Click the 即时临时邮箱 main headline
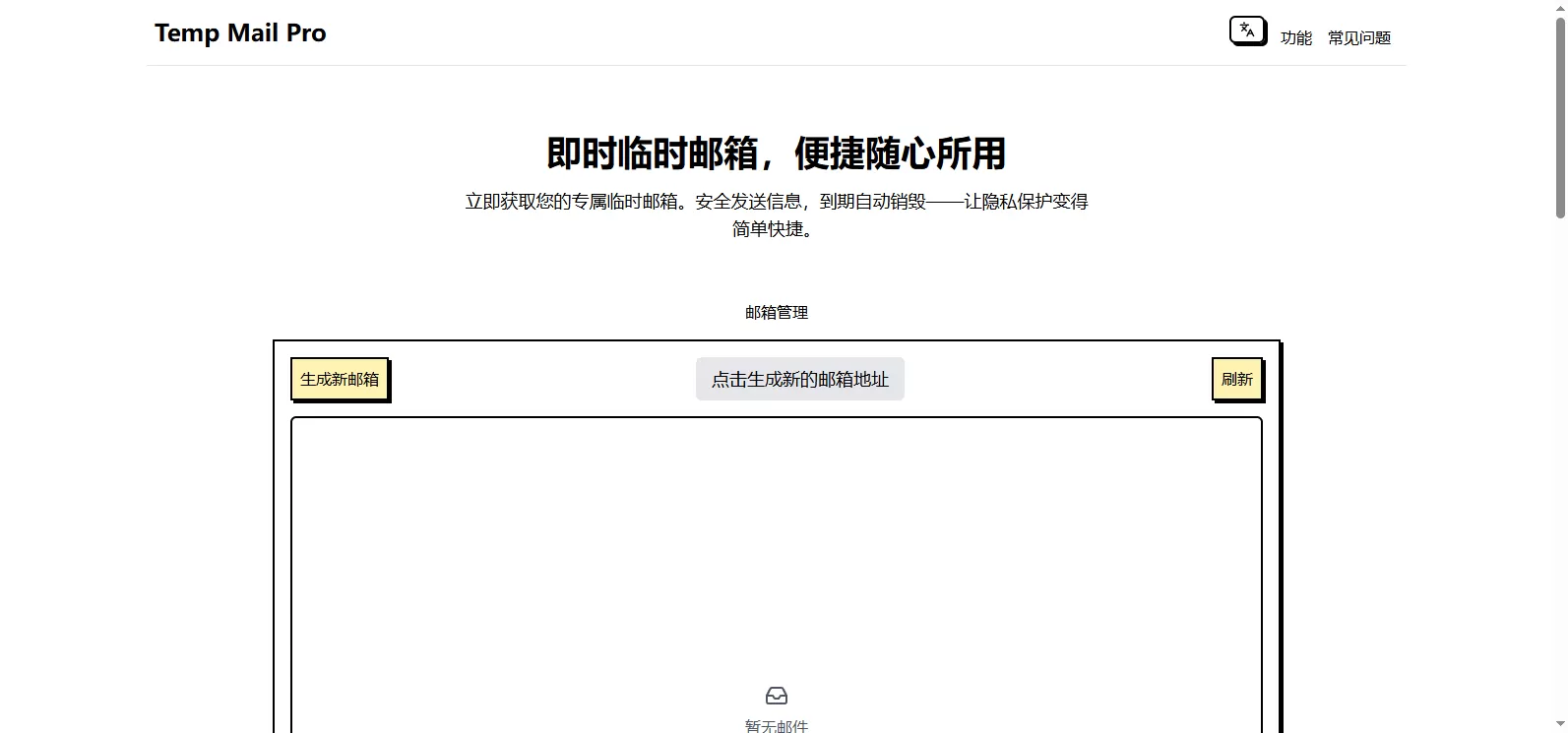 (x=652, y=154)
